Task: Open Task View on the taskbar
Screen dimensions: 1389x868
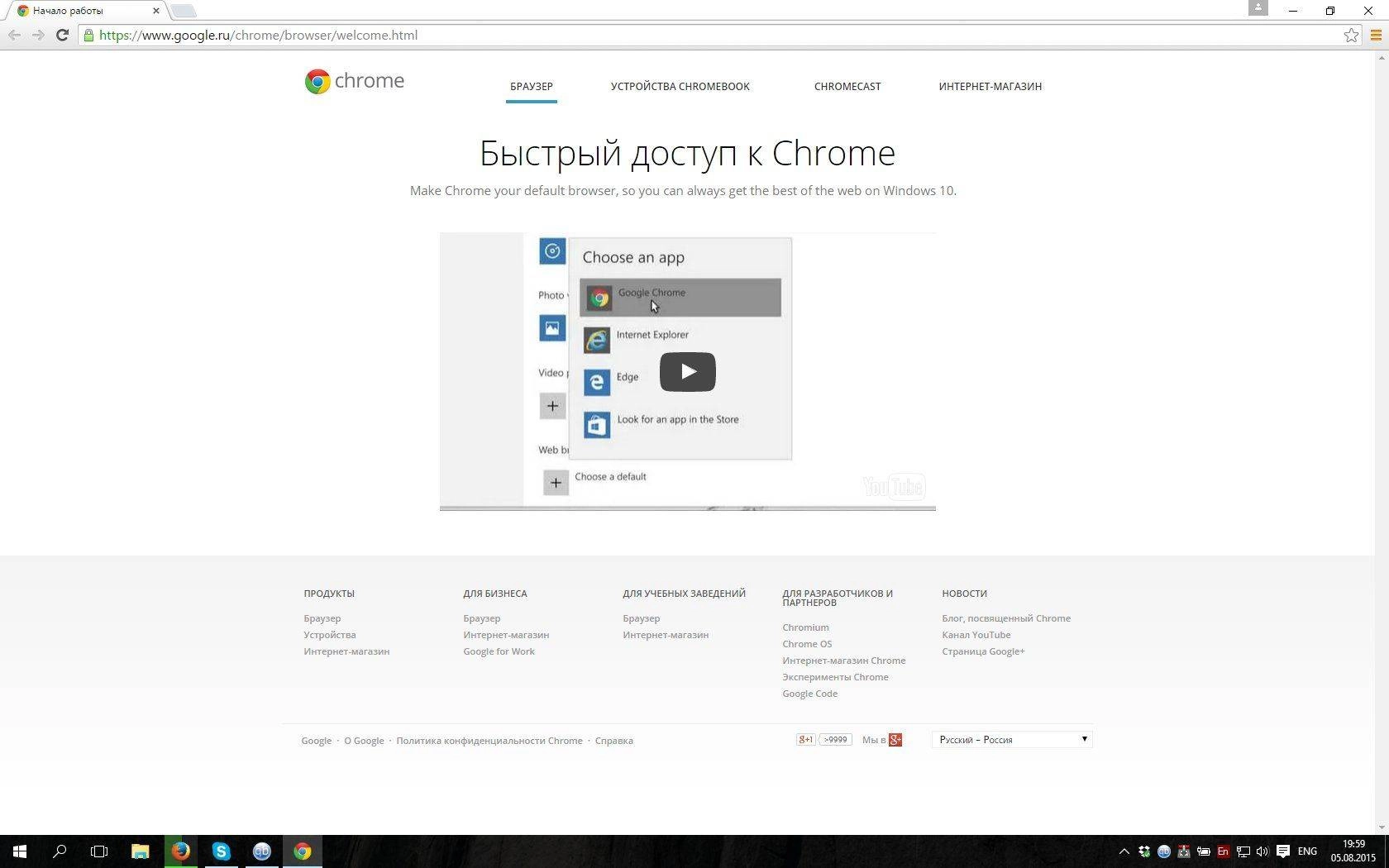Action: pos(99,851)
